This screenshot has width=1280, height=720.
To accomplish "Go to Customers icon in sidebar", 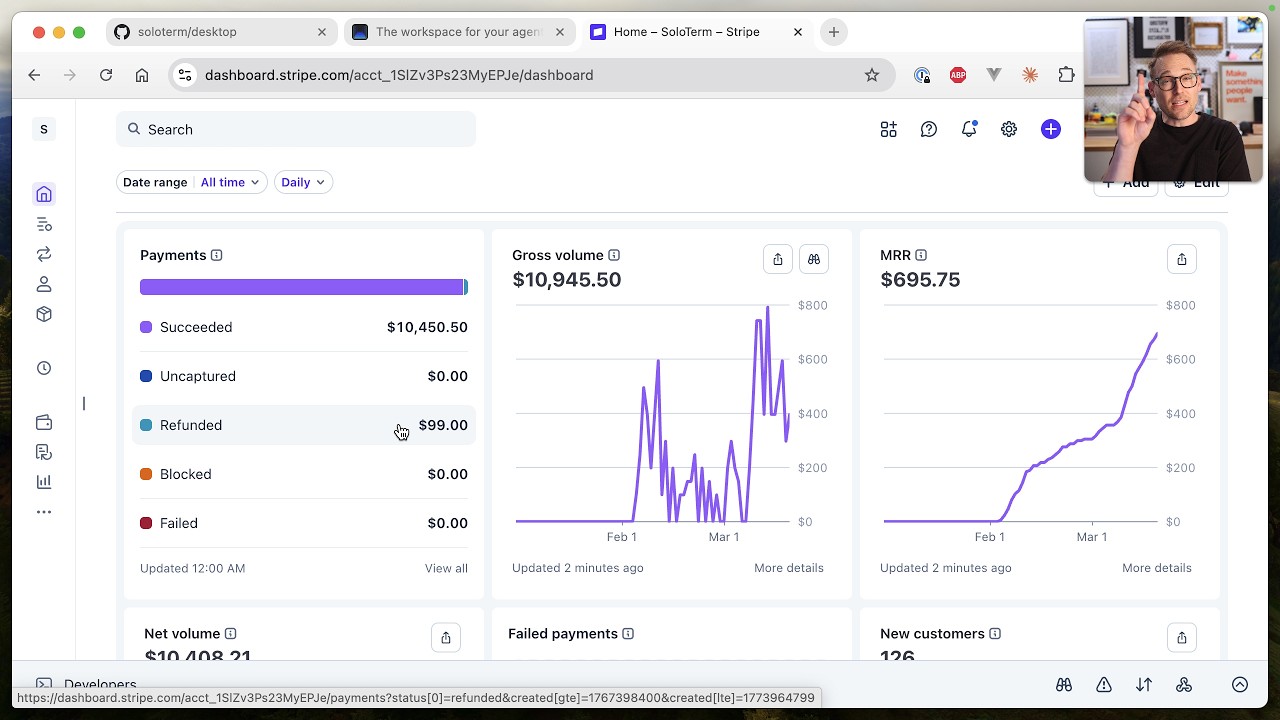I will pos(44,284).
